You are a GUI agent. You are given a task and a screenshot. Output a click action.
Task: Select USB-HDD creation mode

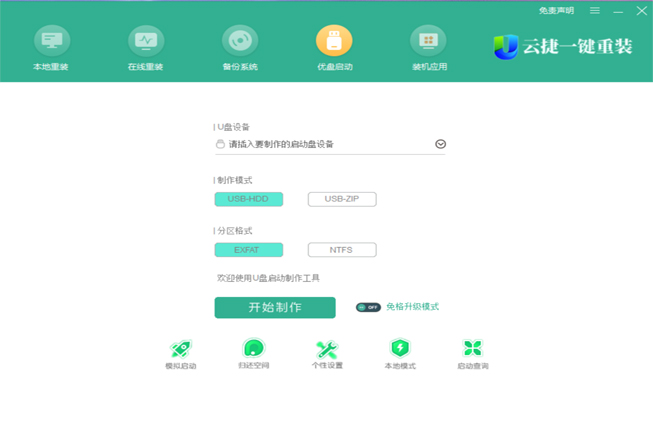(249, 199)
